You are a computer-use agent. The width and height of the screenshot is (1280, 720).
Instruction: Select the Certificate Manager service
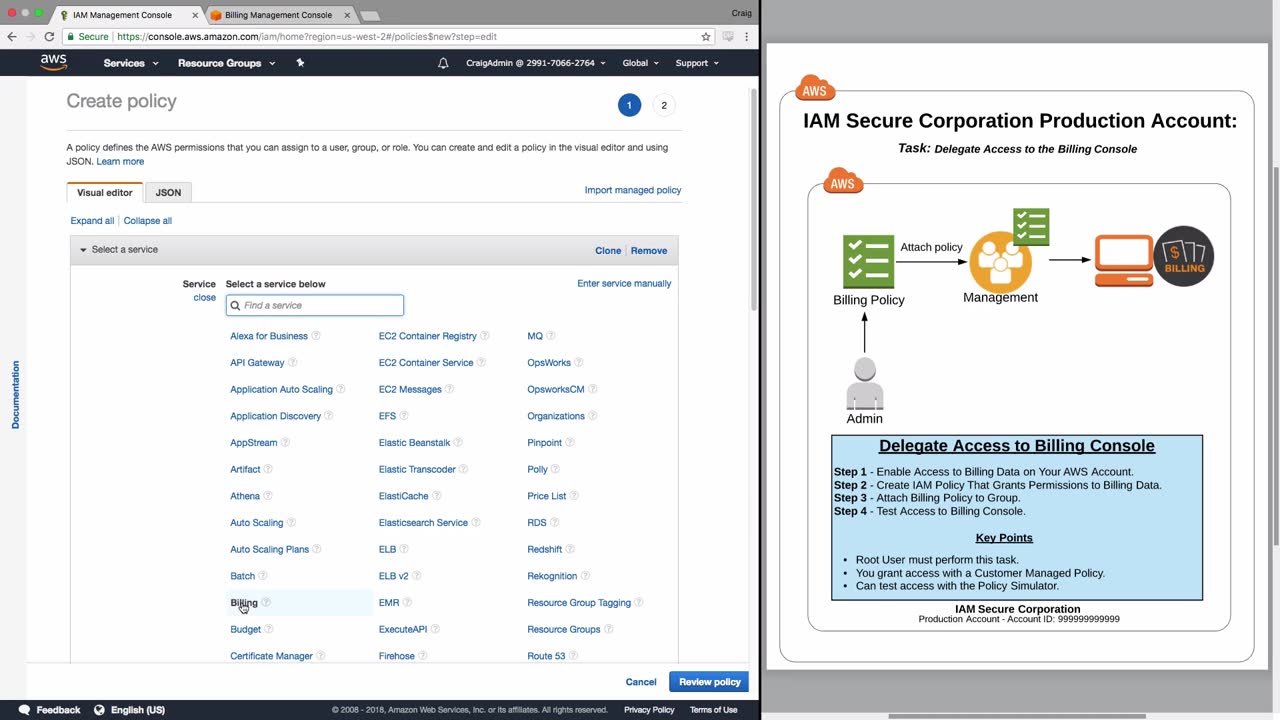pyautogui.click(x=271, y=656)
